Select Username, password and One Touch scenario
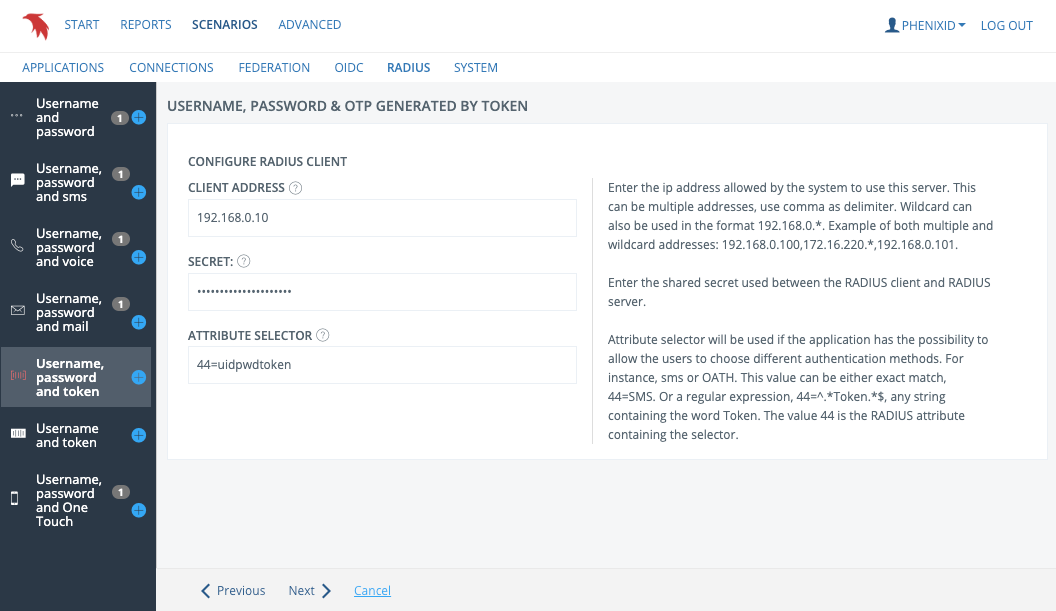Viewport: 1056px width, 611px height. click(x=69, y=501)
